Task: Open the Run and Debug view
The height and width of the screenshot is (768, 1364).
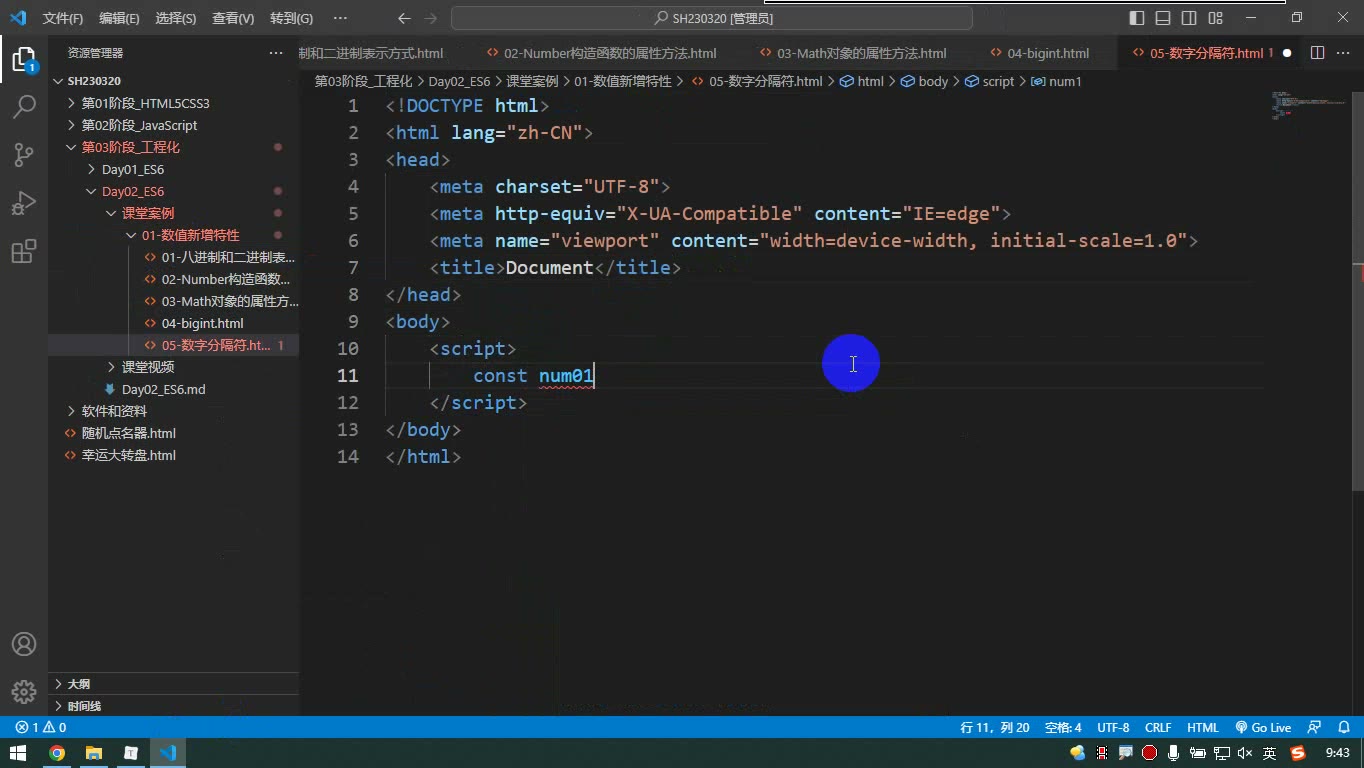Action: (24, 203)
